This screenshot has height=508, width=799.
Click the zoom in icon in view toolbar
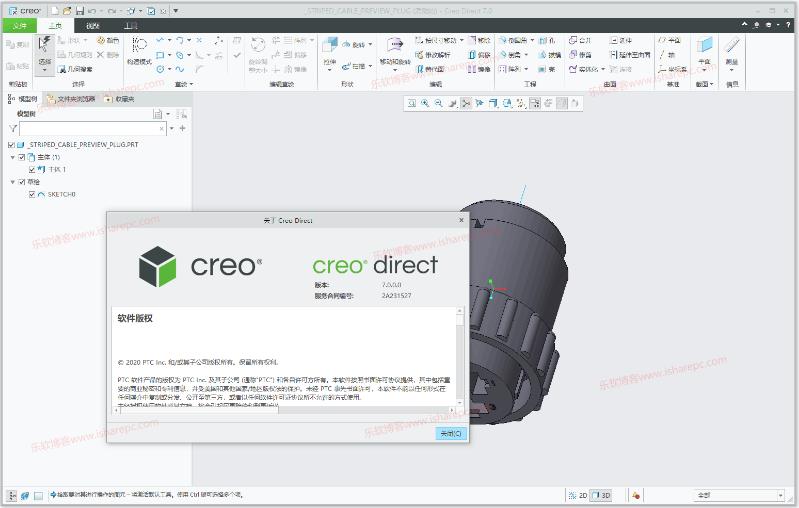425,103
